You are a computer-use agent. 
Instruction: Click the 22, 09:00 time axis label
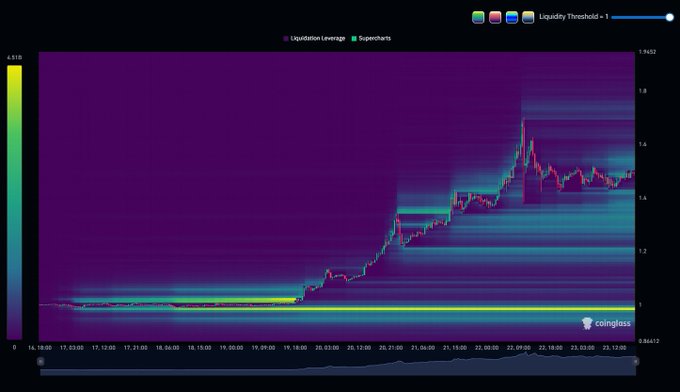(519, 348)
